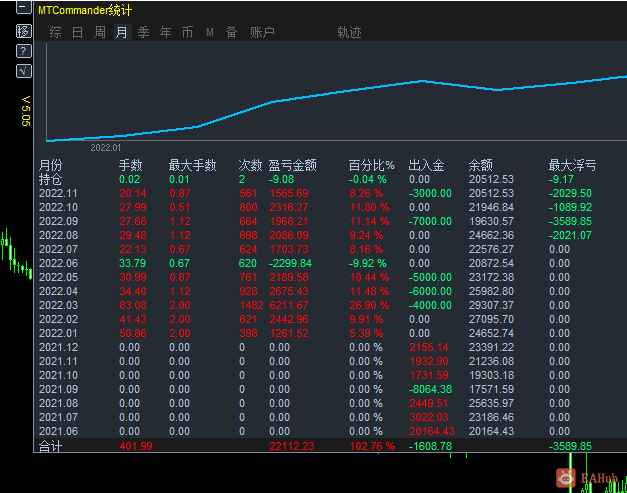
Task: Open the 轨迹 track tab
Action: tap(349, 32)
